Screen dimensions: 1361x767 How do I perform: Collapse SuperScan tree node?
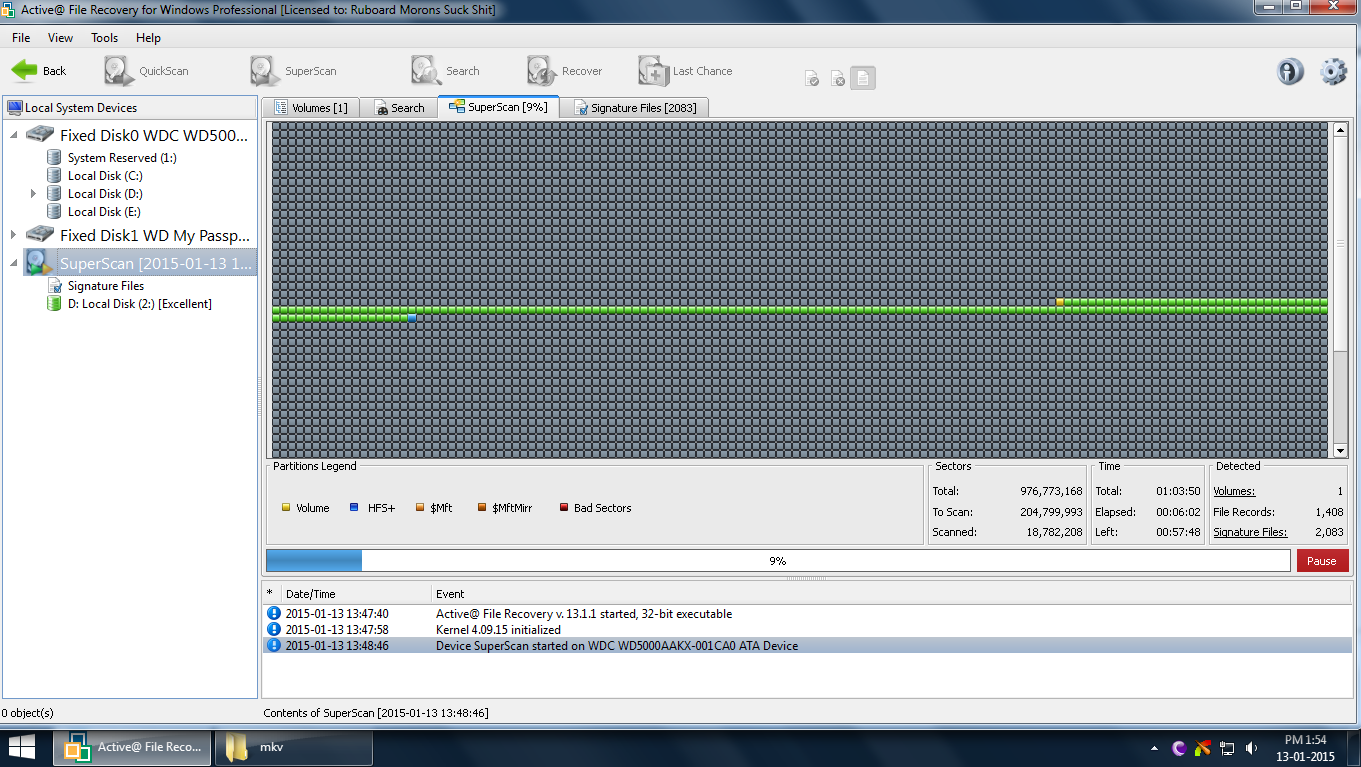tap(14, 263)
